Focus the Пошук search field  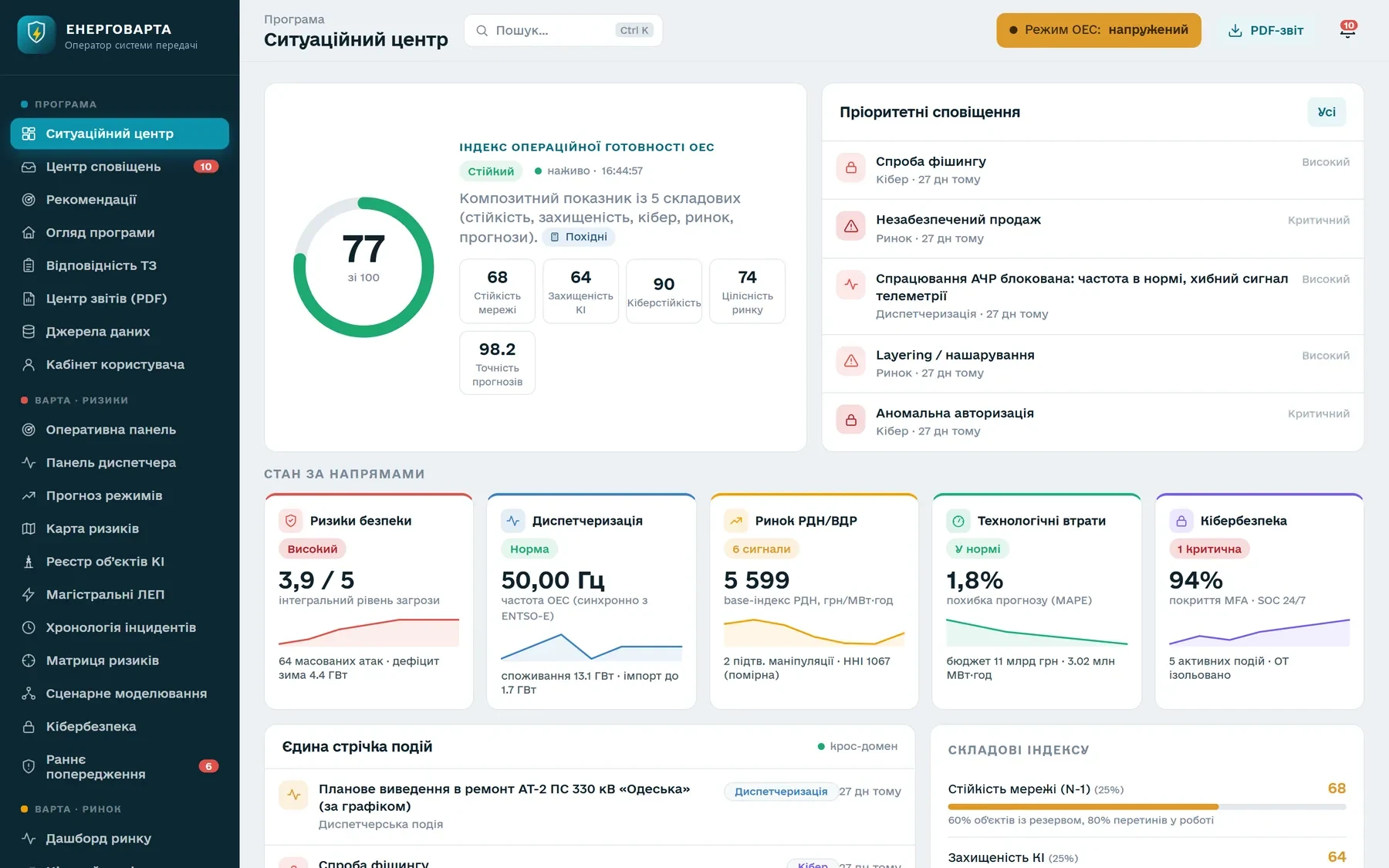(563, 30)
